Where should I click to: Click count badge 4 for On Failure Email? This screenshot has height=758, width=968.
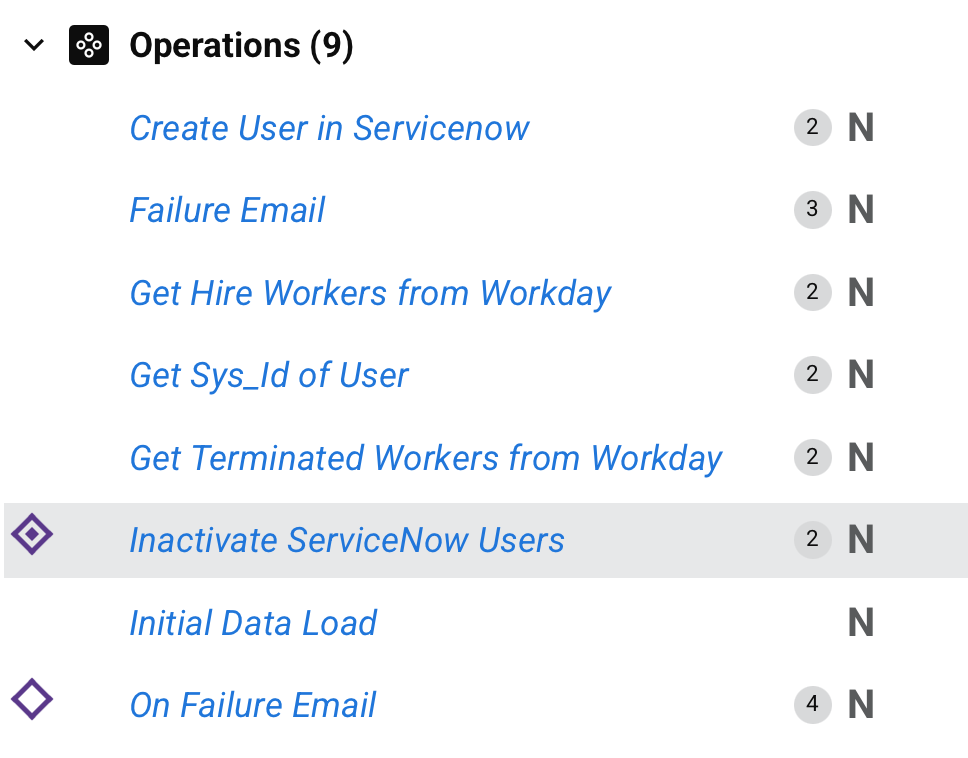(x=812, y=705)
